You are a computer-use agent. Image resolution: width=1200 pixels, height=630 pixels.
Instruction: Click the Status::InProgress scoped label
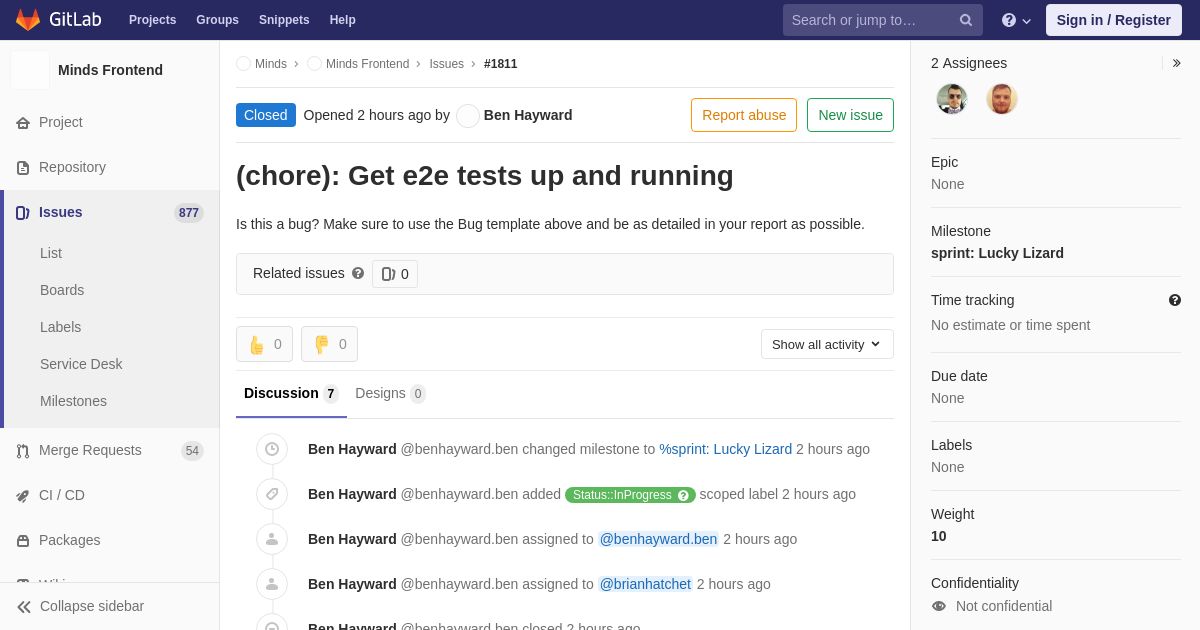630,495
